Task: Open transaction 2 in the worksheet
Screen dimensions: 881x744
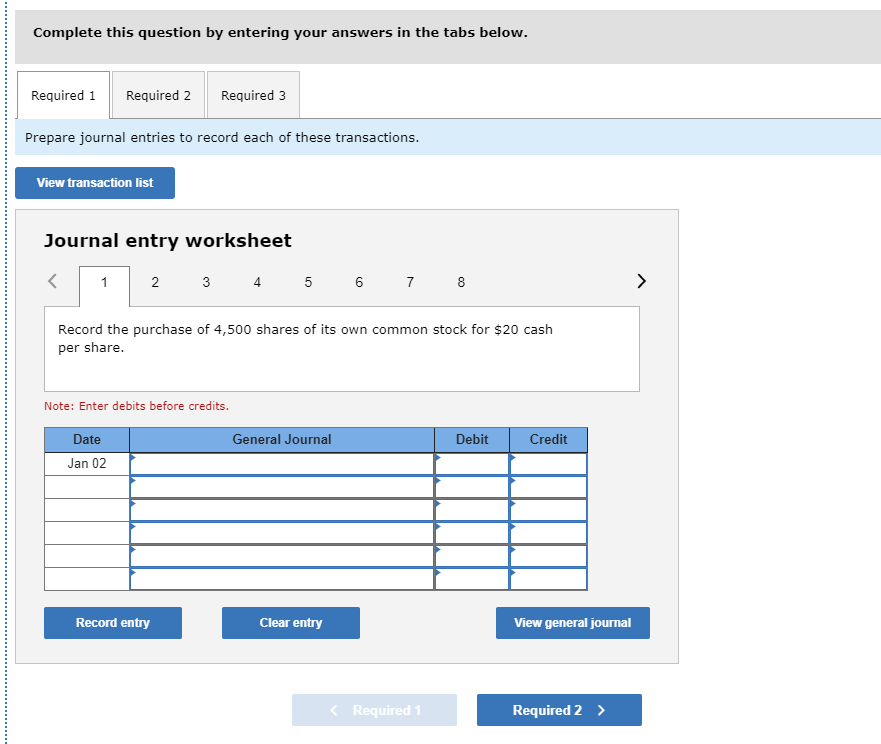Action: 155,282
